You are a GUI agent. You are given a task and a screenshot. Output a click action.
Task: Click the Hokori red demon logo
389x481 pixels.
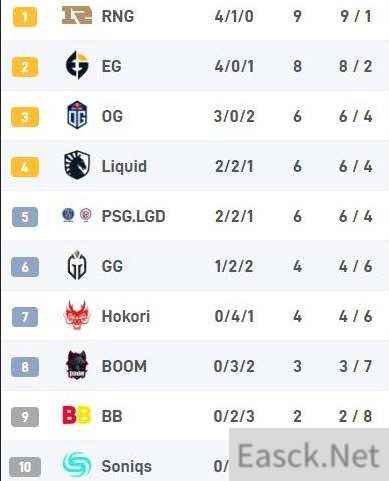[x=77, y=315]
